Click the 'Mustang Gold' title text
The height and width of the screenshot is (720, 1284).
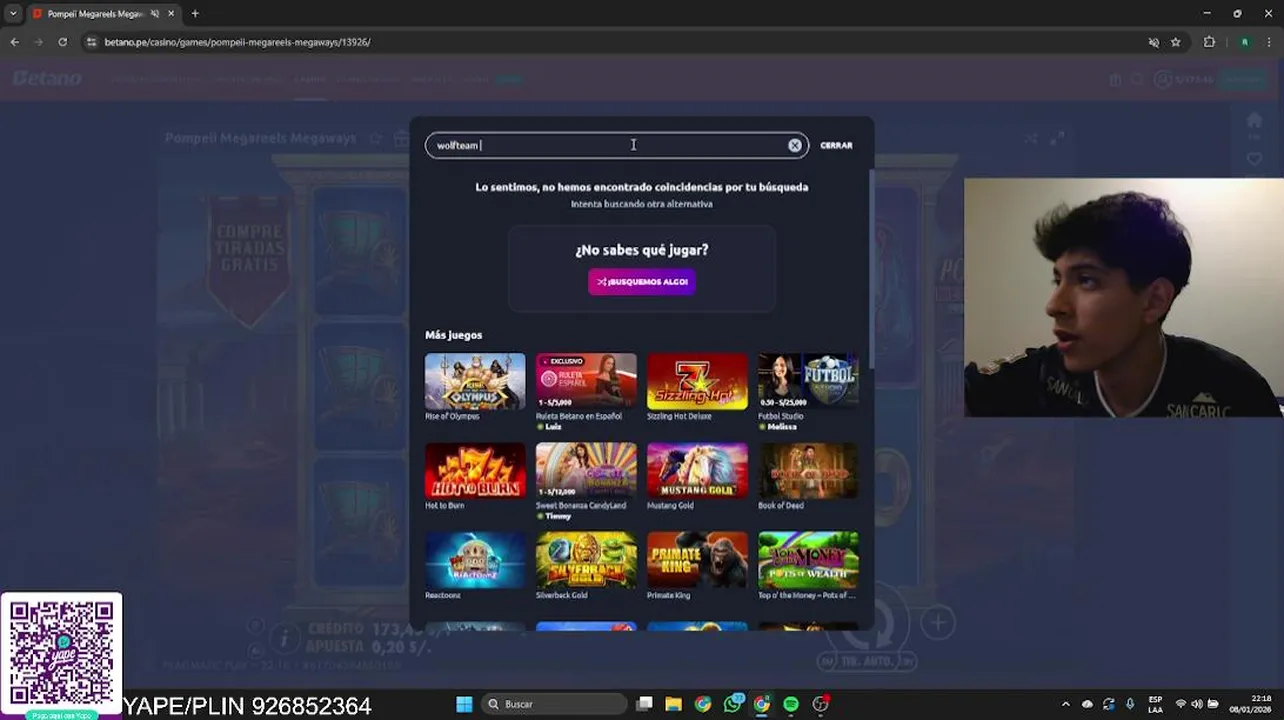[670, 506]
